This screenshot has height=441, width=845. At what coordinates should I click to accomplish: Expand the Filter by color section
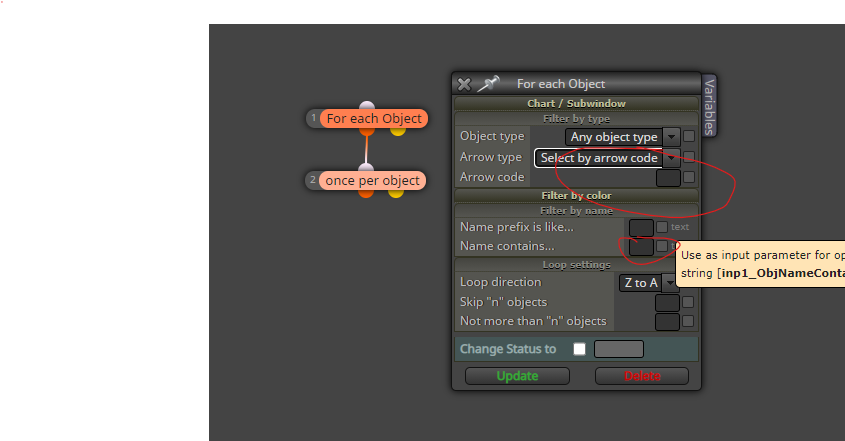576,195
